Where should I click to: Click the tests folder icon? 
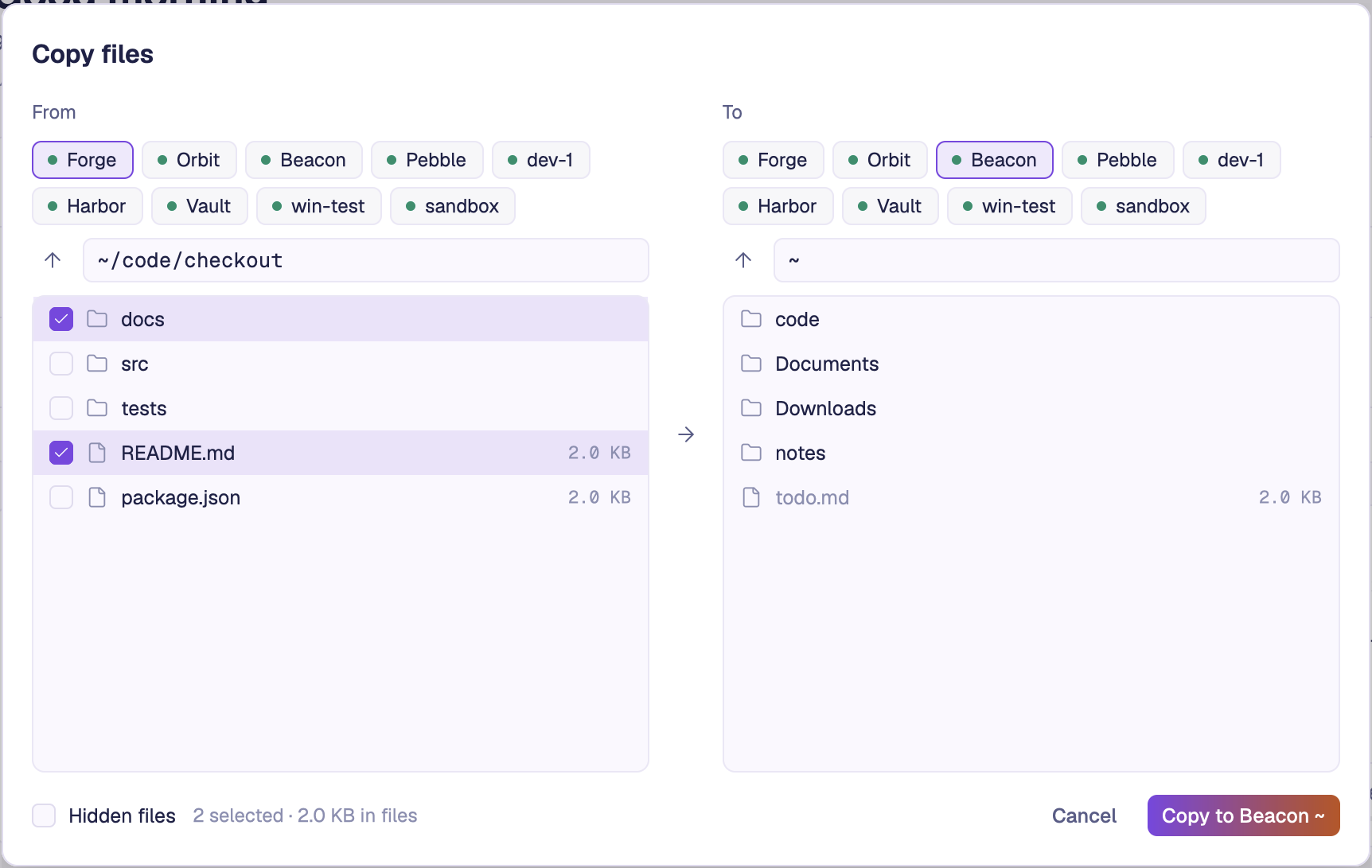click(97, 408)
